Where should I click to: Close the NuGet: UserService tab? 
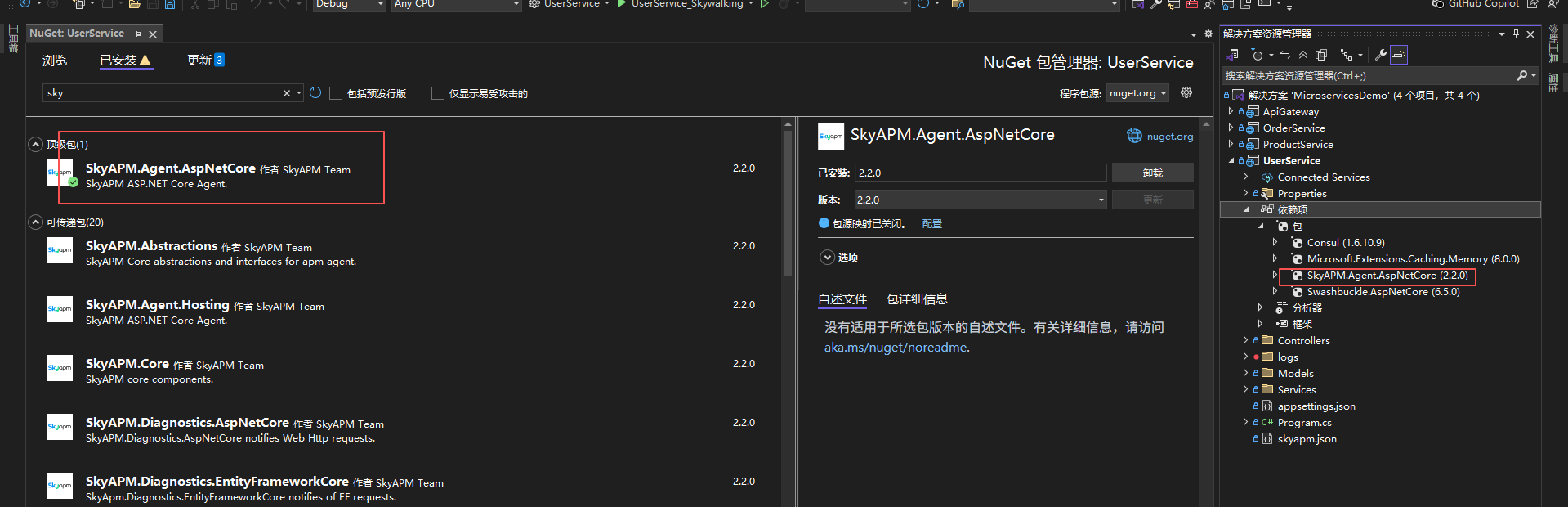[x=153, y=34]
